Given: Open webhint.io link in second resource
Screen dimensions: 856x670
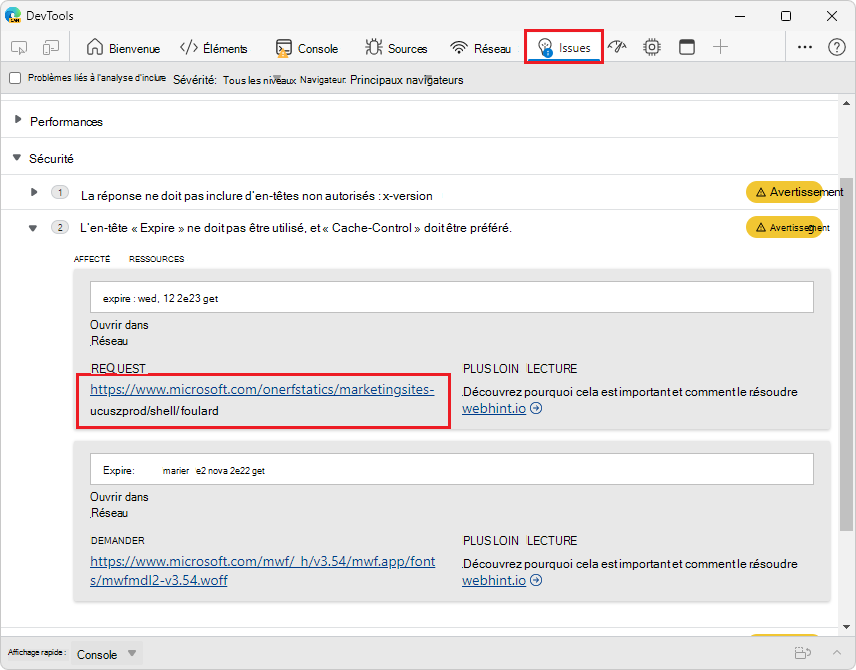Looking at the screenshot, I should coord(494,580).
